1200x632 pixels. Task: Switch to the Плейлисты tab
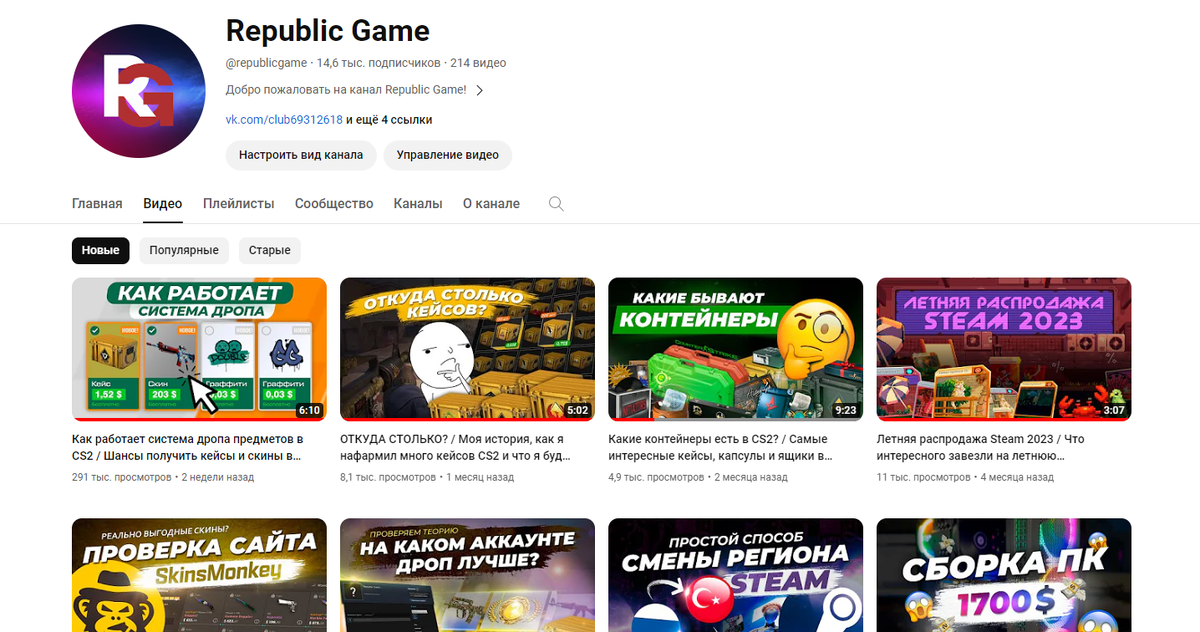tap(238, 203)
